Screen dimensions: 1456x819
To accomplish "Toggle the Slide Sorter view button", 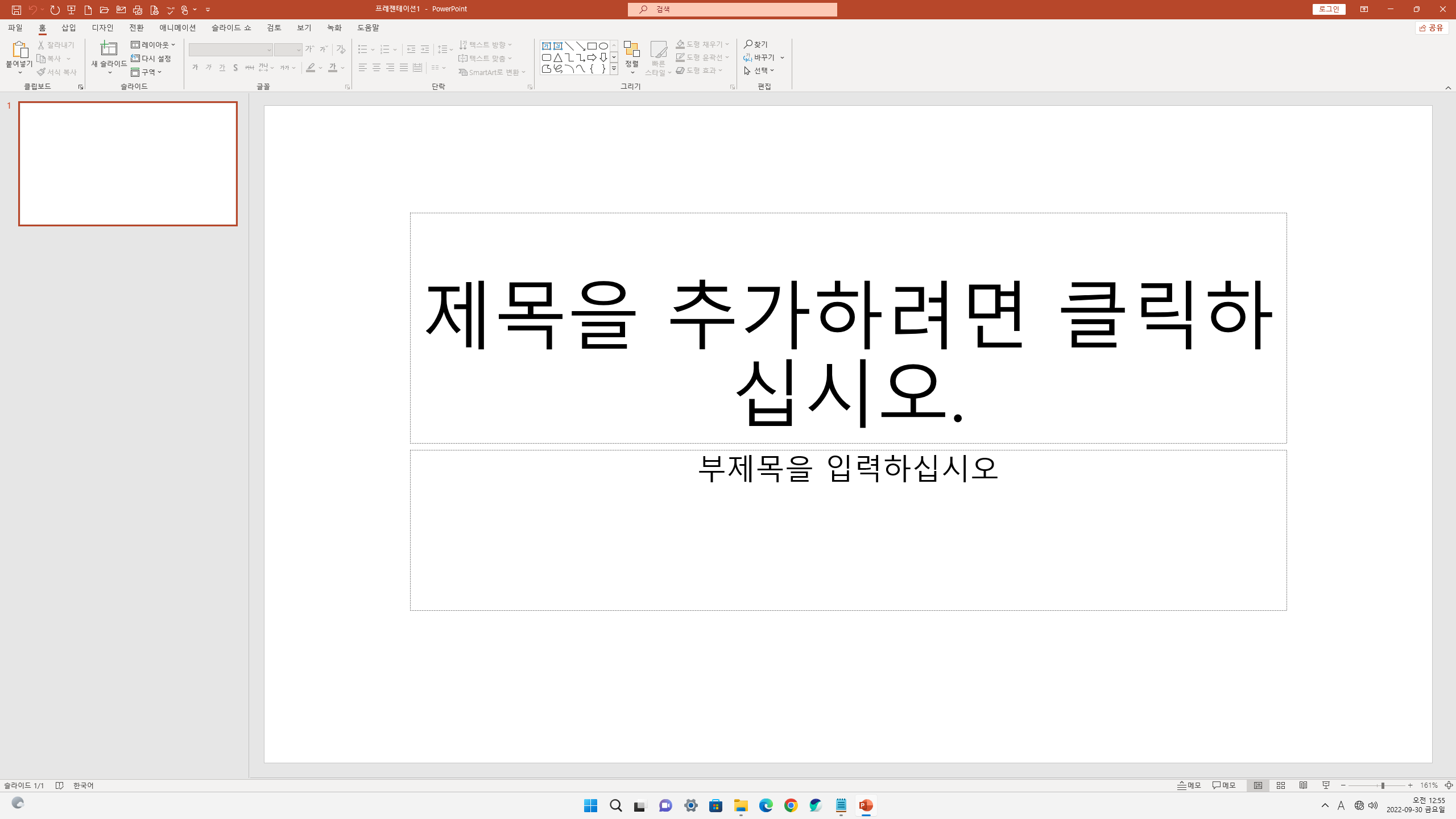I will coord(1281,785).
